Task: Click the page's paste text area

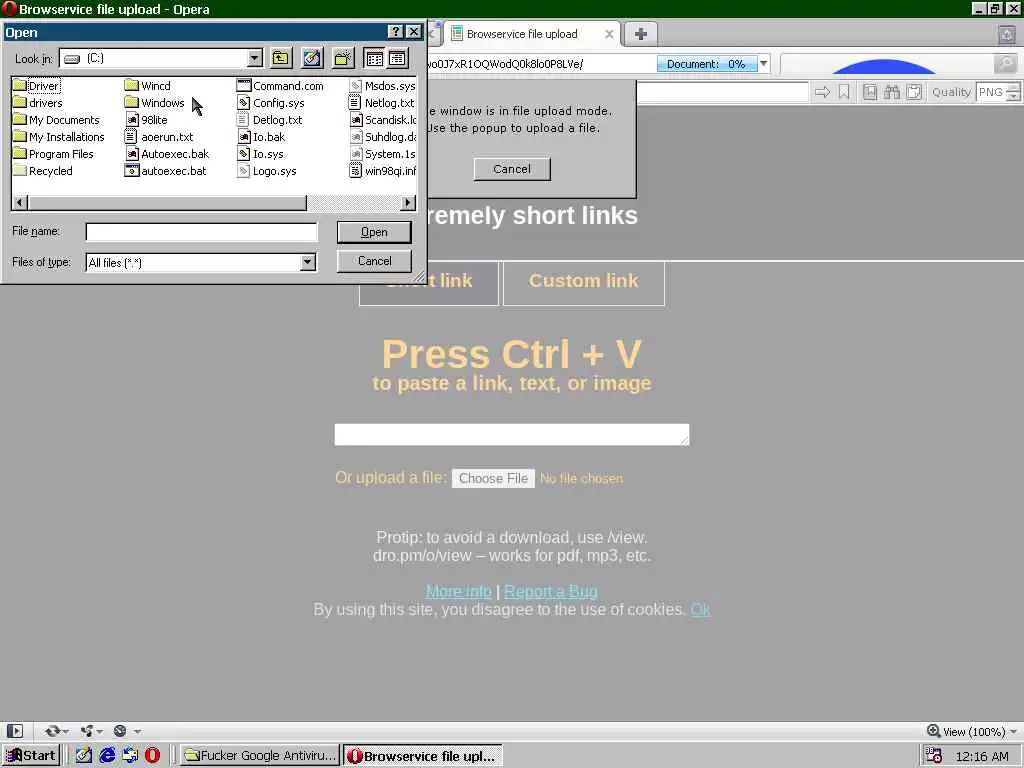Action: (511, 434)
